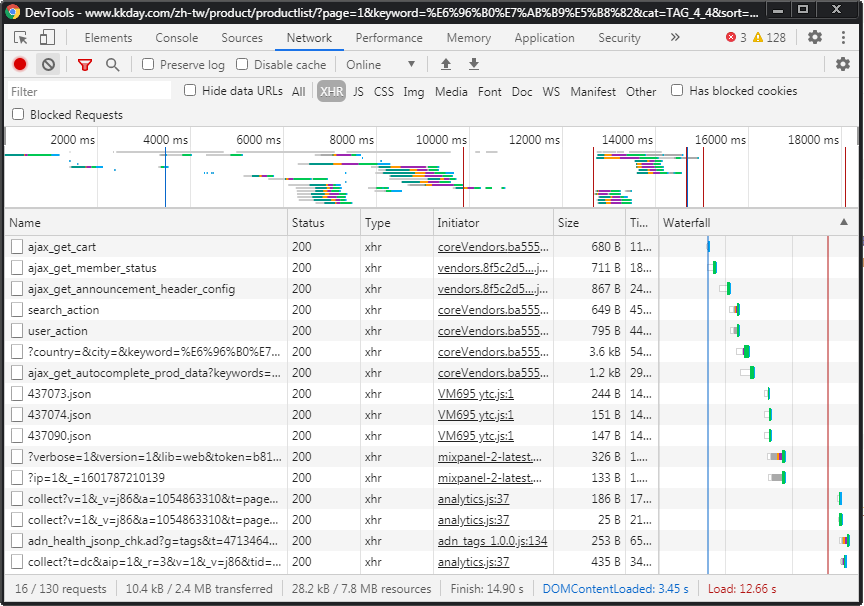Show more tabs chevron

pyautogui.click(x=675, y=37)
